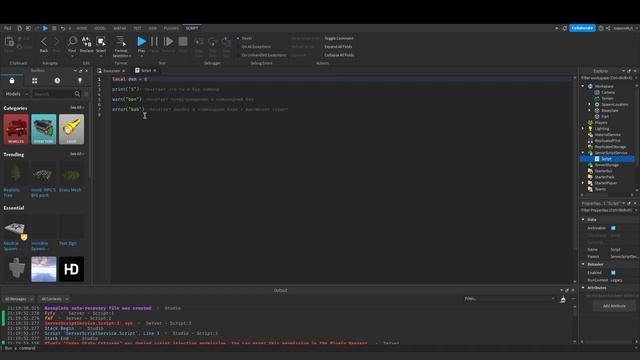The image size is (640, 360).
Task: Click the Add Attribute button
Action: [614, 306]
